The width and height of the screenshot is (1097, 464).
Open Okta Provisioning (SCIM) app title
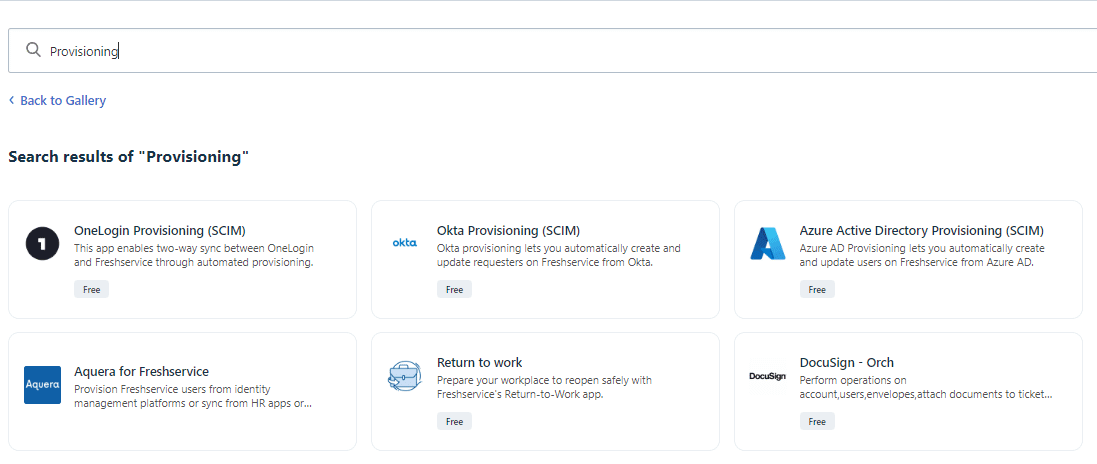click(x=509, y=230)
